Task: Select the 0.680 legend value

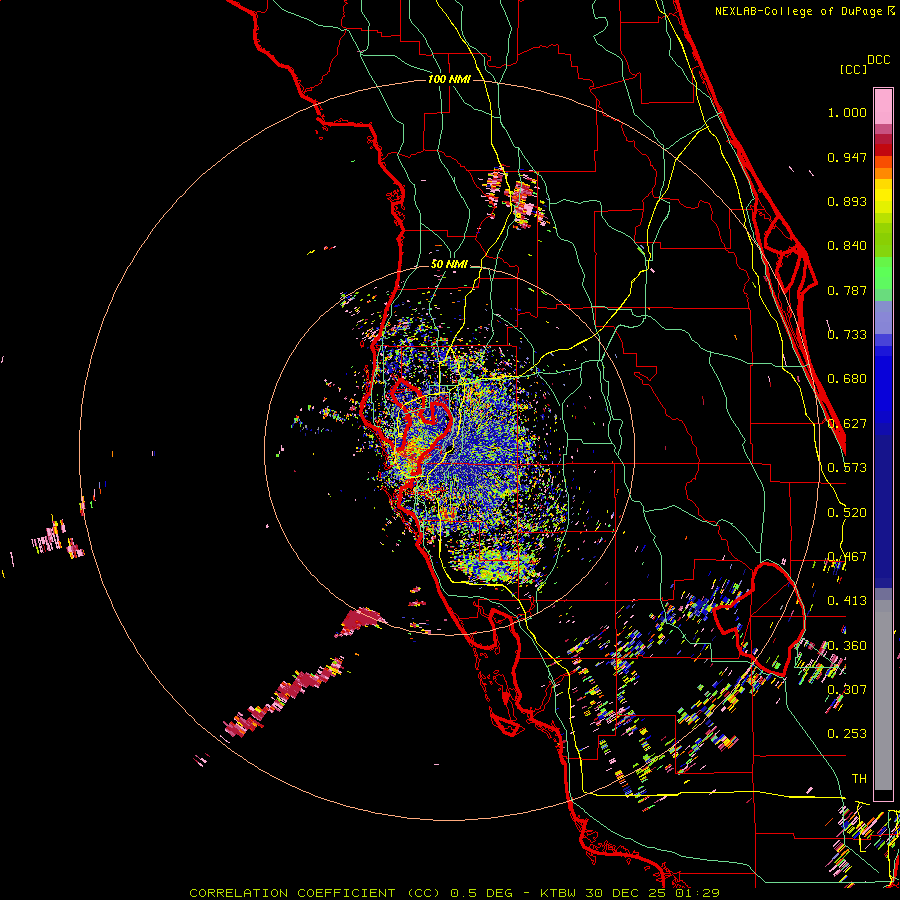Action: [847, 379]
